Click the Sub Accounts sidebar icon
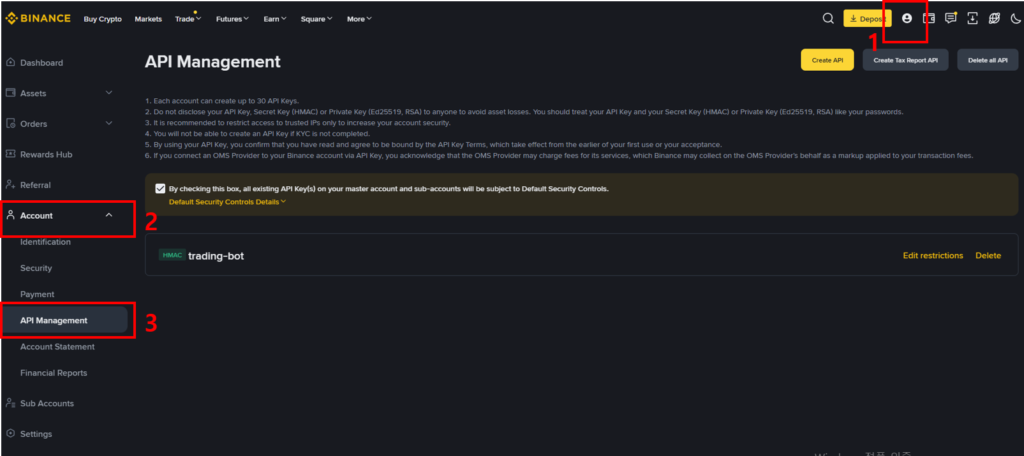The image size is (1024, 456). tap(10, 403)
